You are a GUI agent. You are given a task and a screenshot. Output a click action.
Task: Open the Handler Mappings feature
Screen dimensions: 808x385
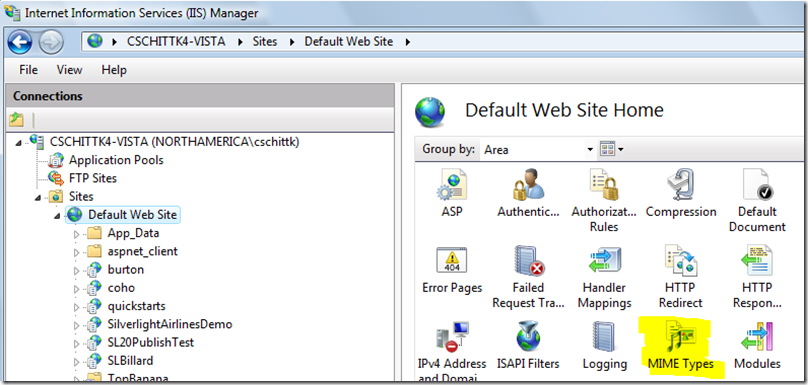604,277
